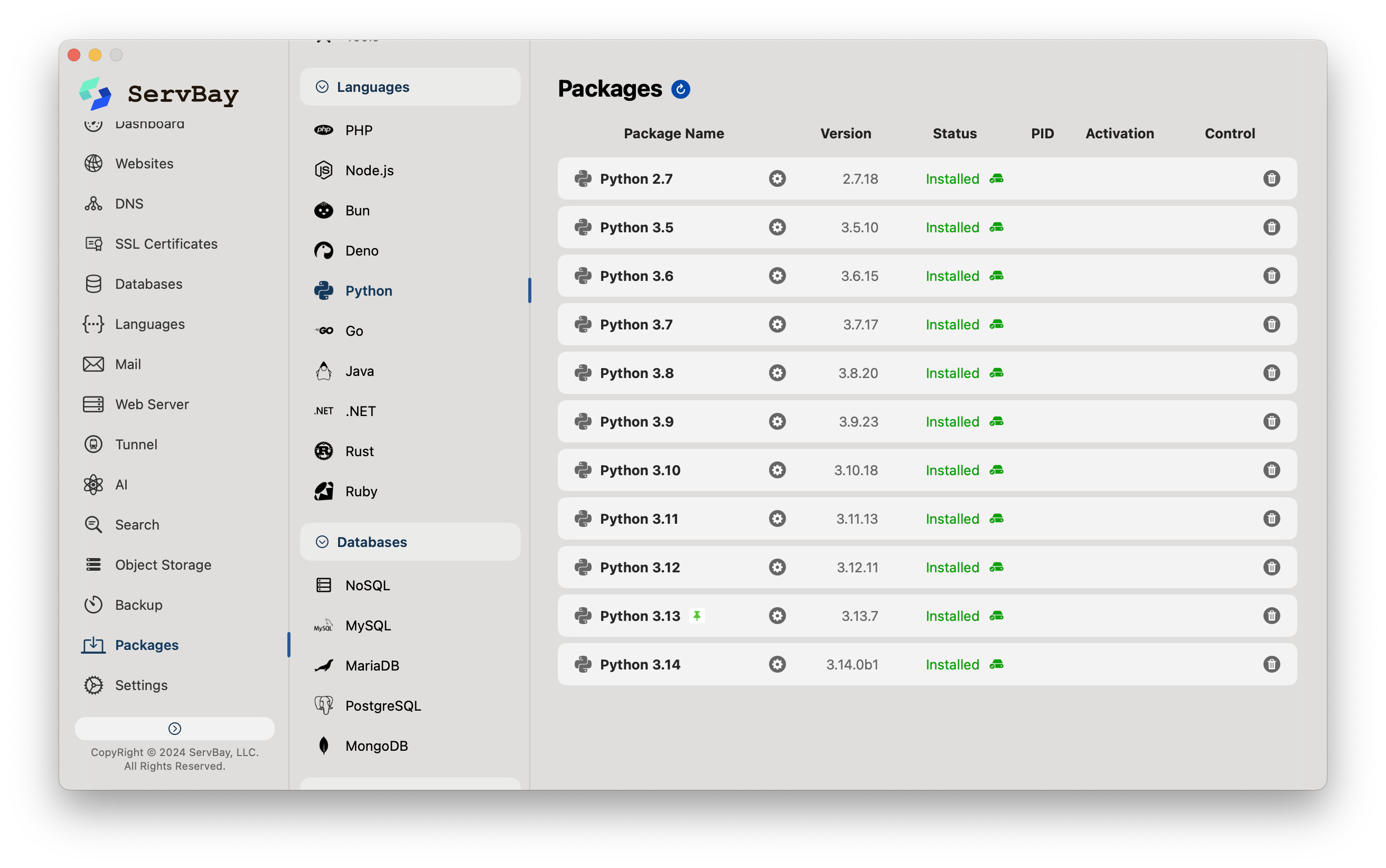The width and height of the screenshot is (1386, 868).
Task: Collapse sidebar with bottom arrow button
Action: click(x=174, y=729)
